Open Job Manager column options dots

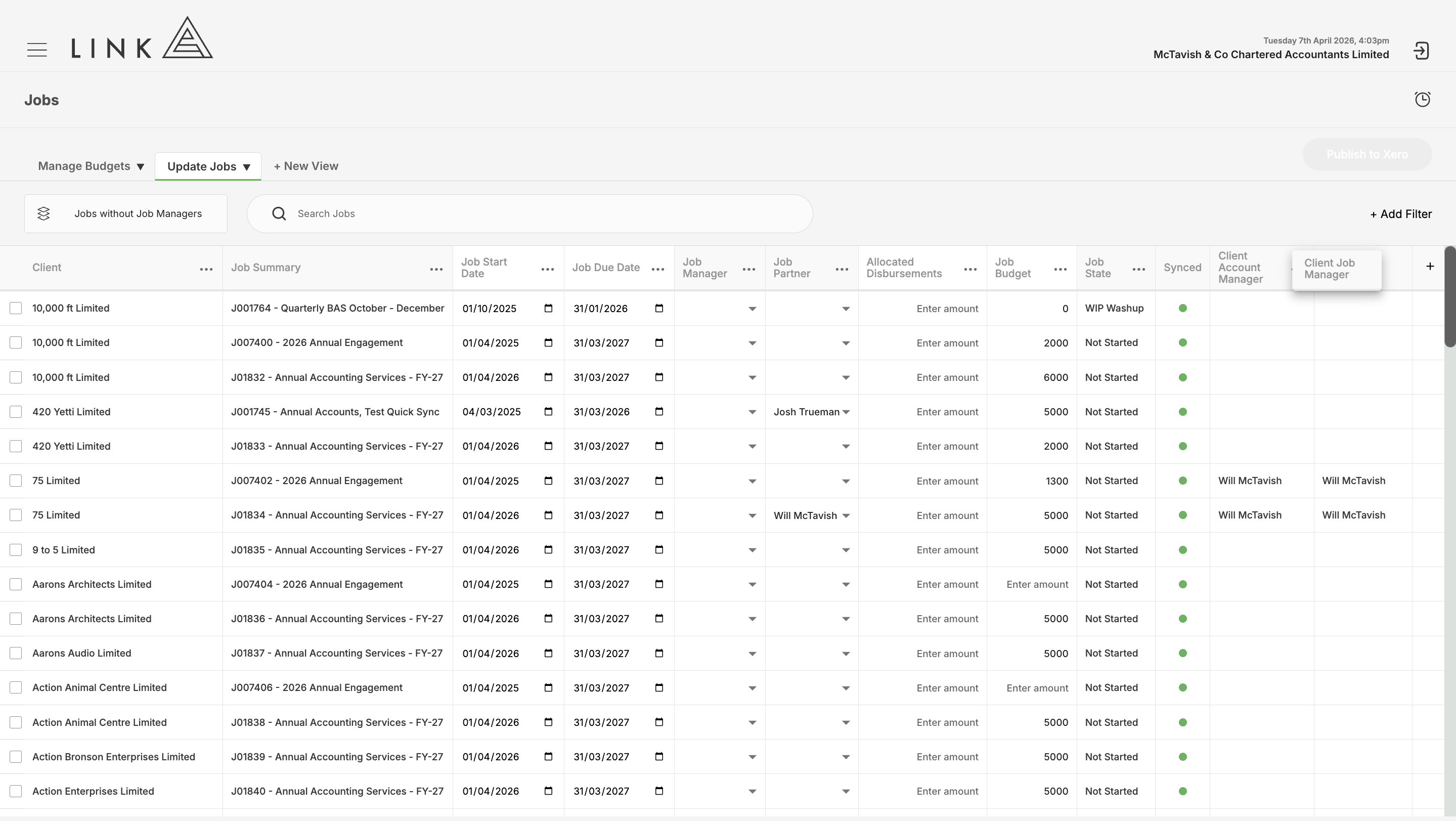coord(749,269)
